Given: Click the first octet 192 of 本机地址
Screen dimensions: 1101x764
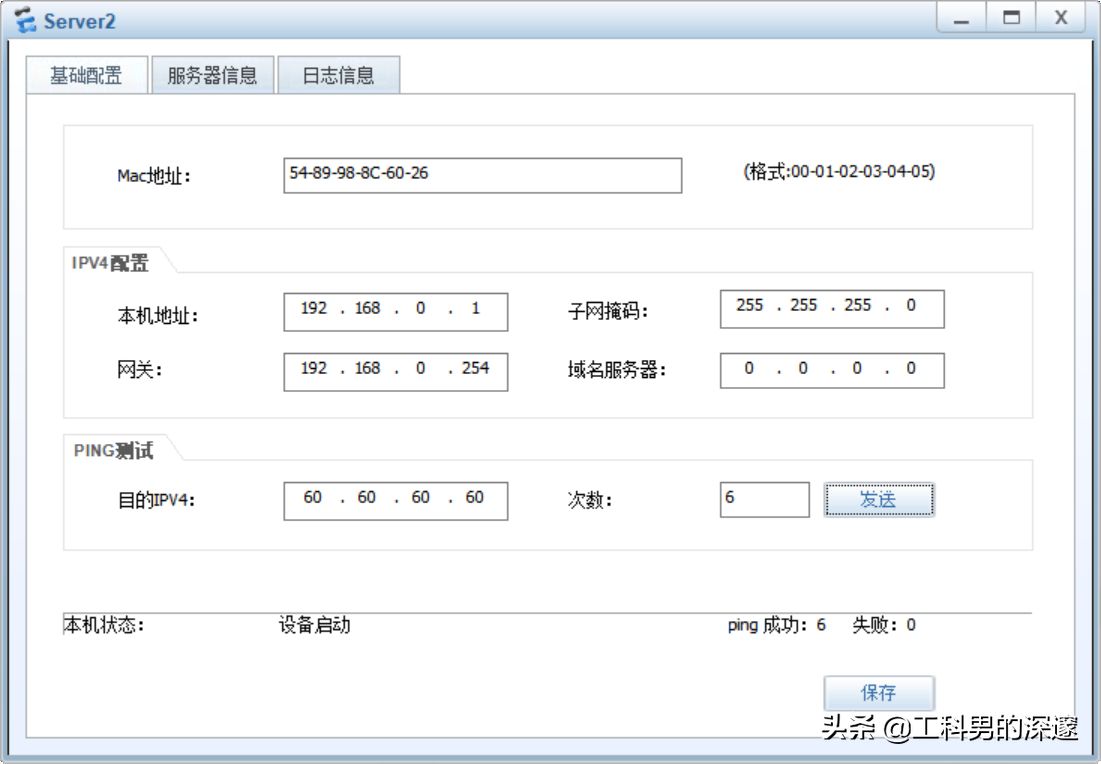Looking at the screenshot, I should pos(314,308).
